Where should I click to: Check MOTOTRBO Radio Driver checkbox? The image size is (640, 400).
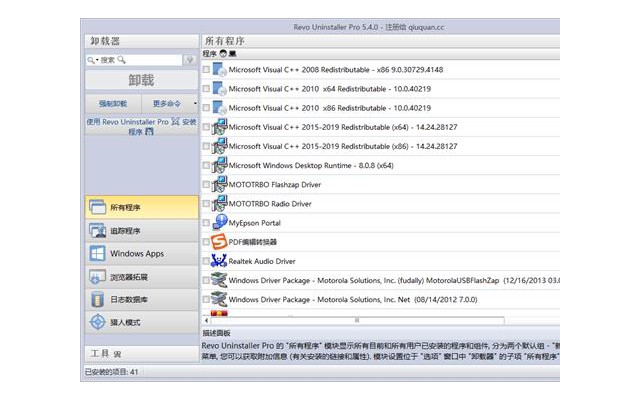[206, 204]
